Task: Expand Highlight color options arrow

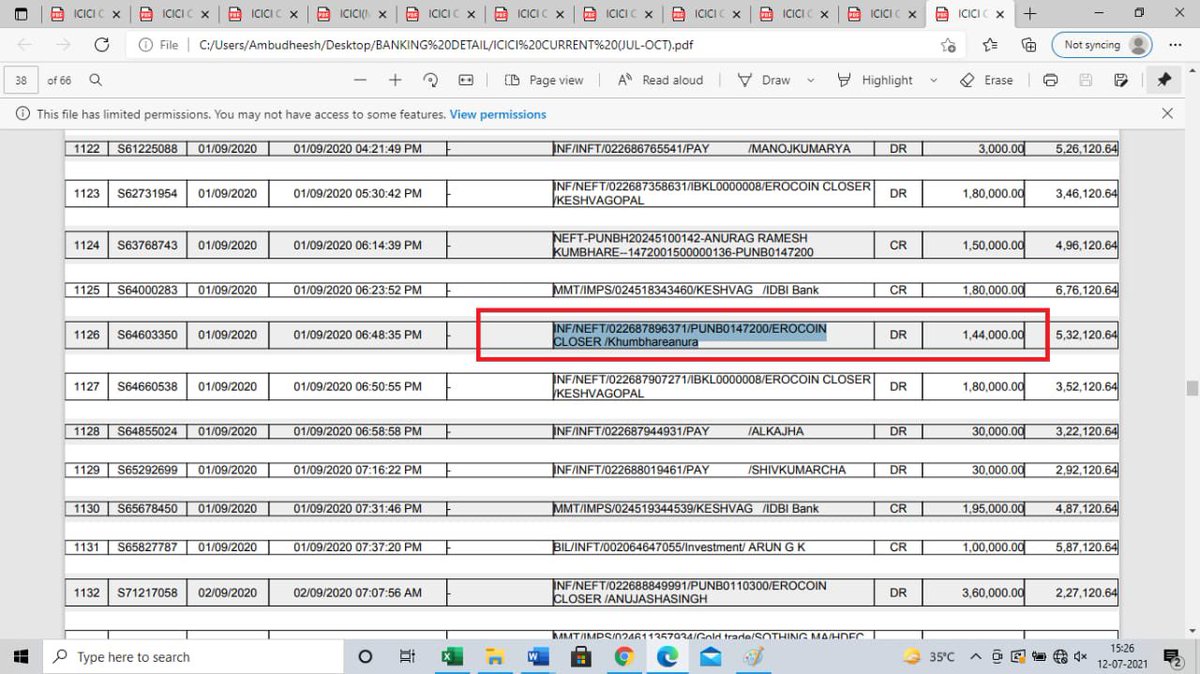Action: 934,80
